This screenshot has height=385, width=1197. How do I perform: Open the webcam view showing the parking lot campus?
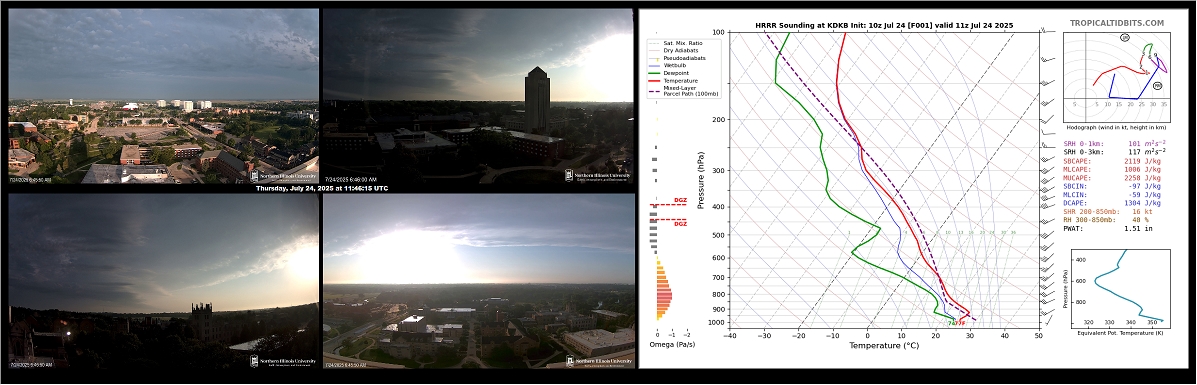[x=163, y=96]
